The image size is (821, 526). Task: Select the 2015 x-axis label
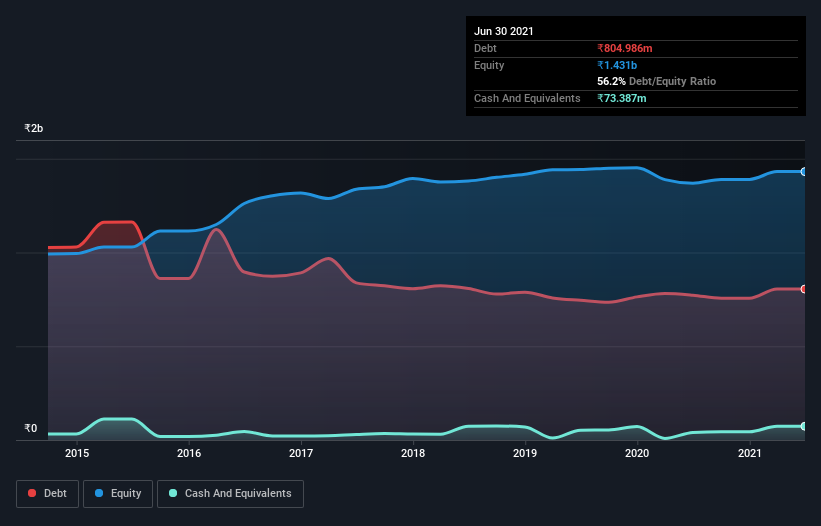pos(77,453)
